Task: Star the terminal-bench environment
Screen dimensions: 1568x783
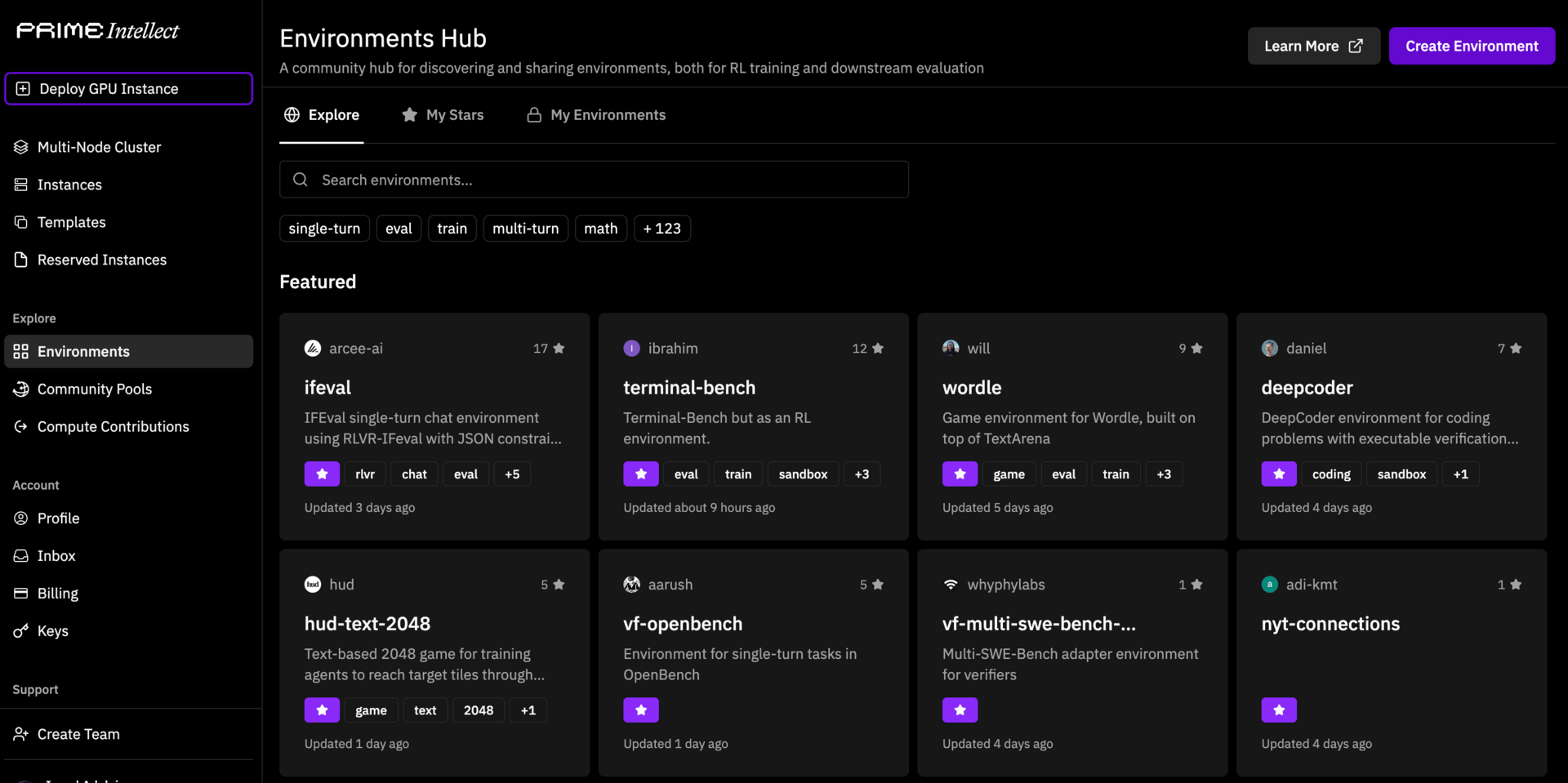Action: (641, 474)
